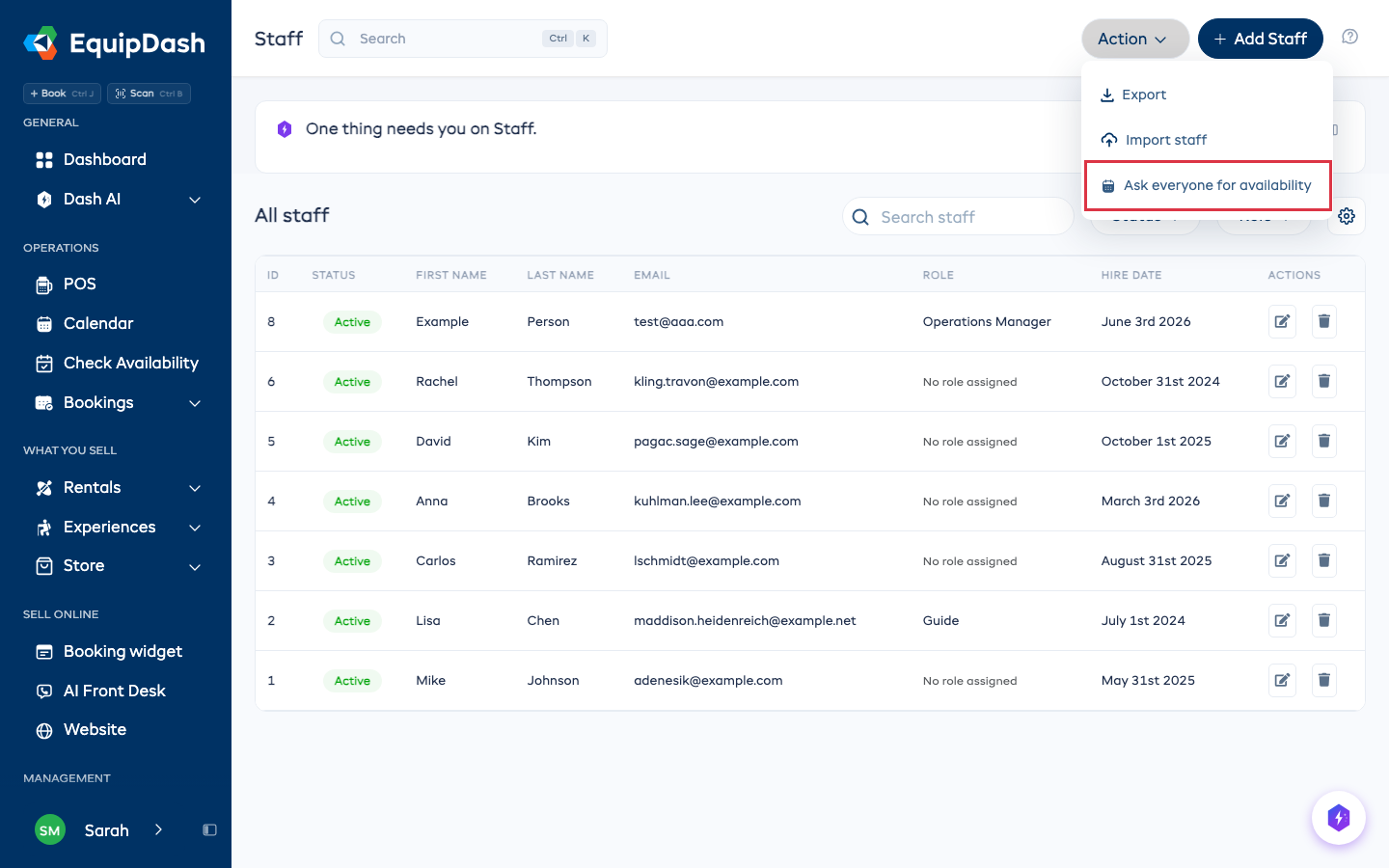
Task: Edit Anna Brooks' staff record
Action: click(1282, 501)
